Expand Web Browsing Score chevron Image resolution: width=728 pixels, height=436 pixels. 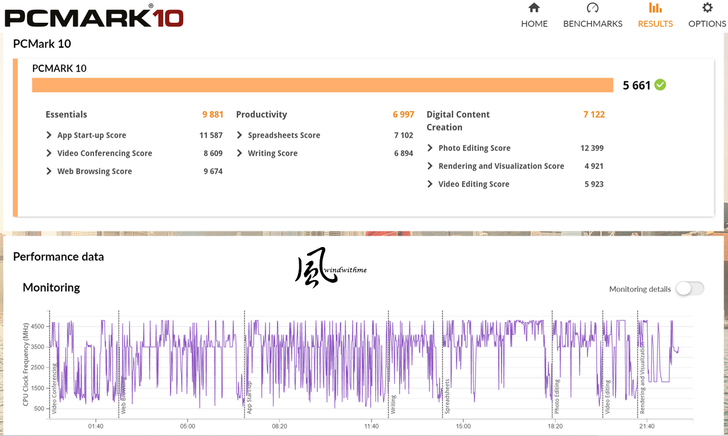(x=49, y=171)
